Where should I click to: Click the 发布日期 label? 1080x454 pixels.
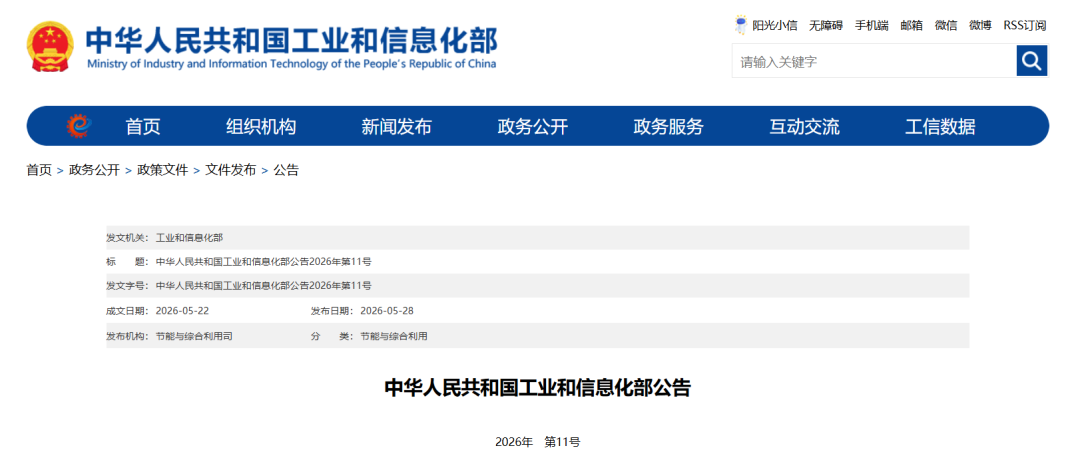click(x=332, y=311)
